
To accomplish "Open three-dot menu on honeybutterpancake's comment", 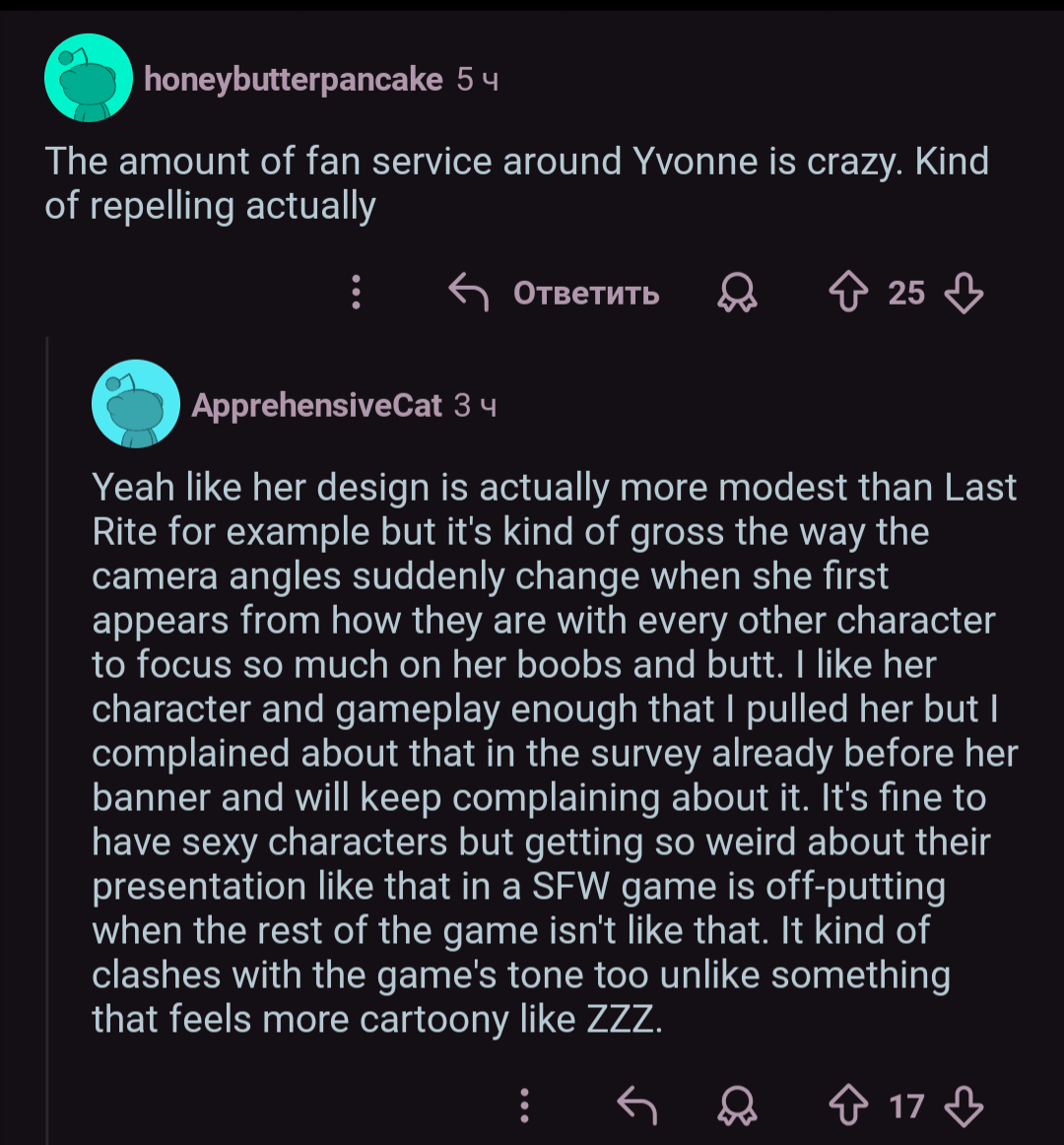I will point(357,293).
